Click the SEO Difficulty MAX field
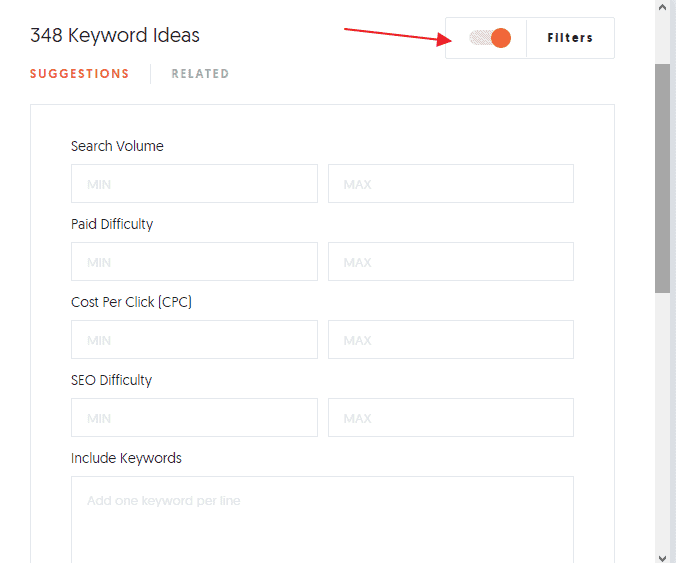Viewport: 676px width, 563px height. (450, 418)
